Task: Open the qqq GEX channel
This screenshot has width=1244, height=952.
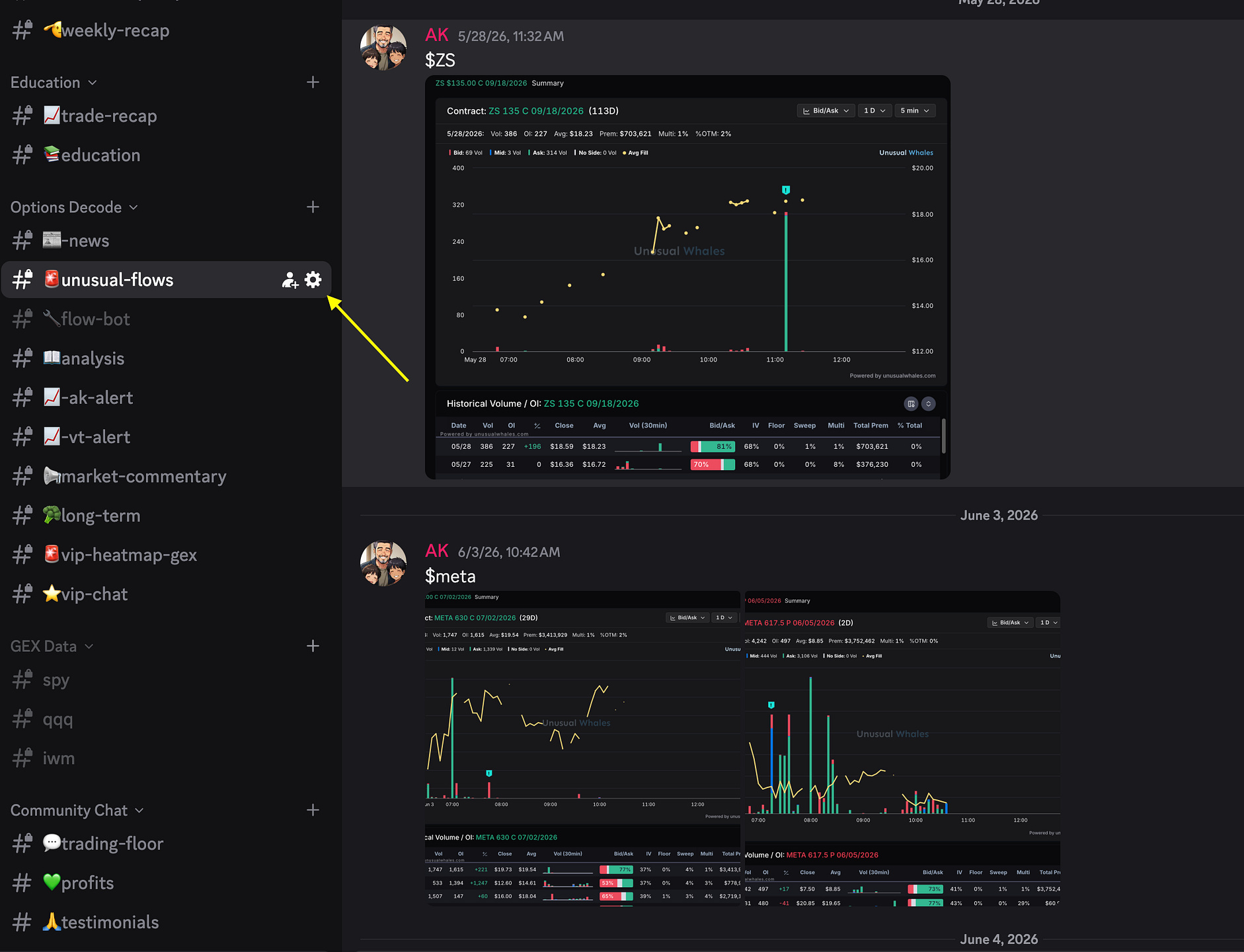Action: [167, 719]
